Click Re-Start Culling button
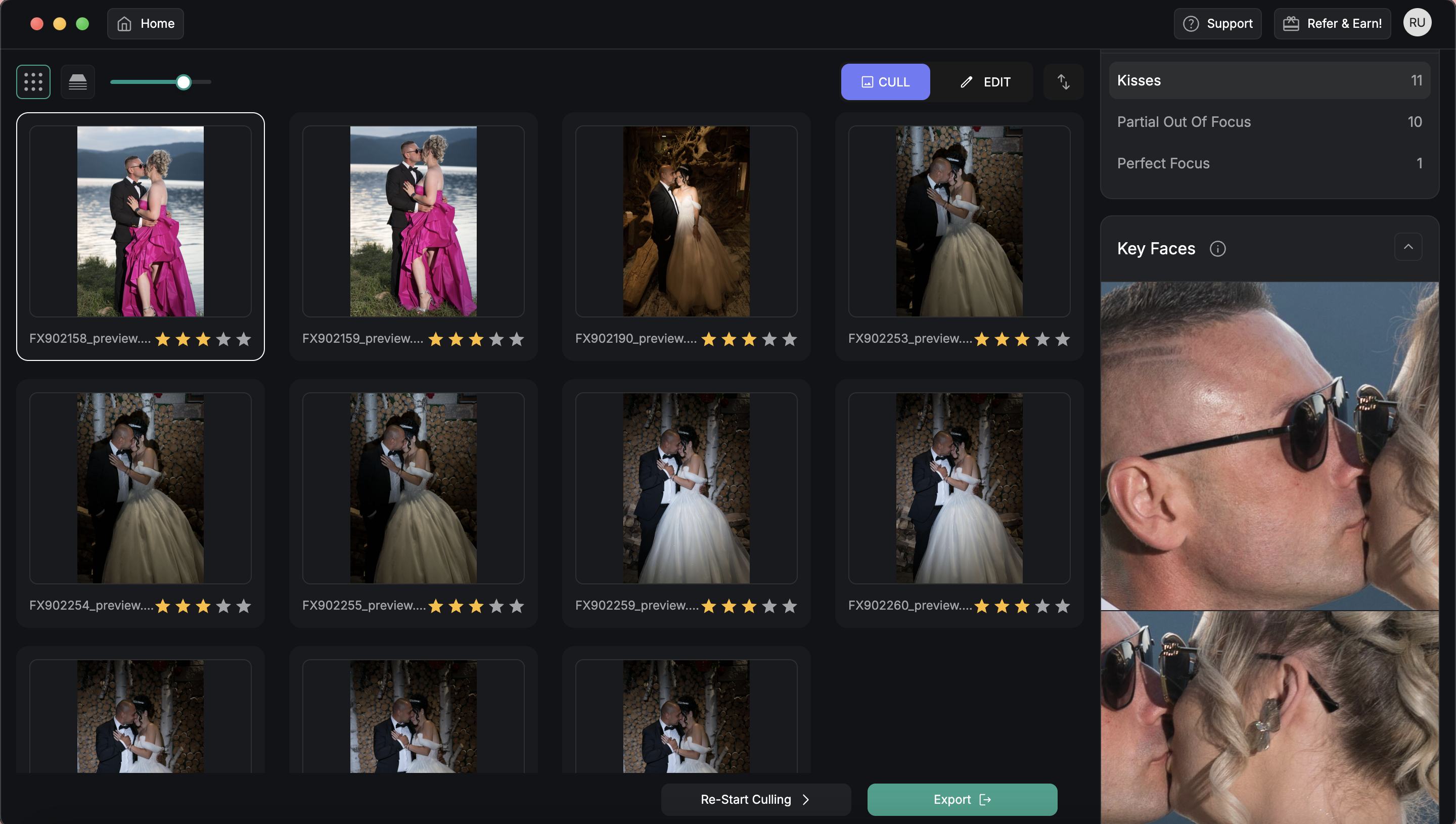The image size is (1456, 824). (755, 799)
